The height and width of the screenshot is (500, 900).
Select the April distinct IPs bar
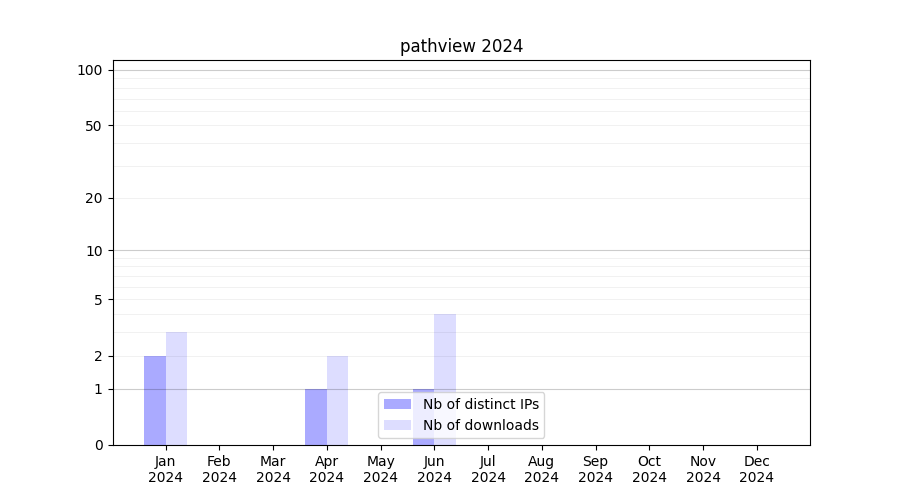(316, 416)
